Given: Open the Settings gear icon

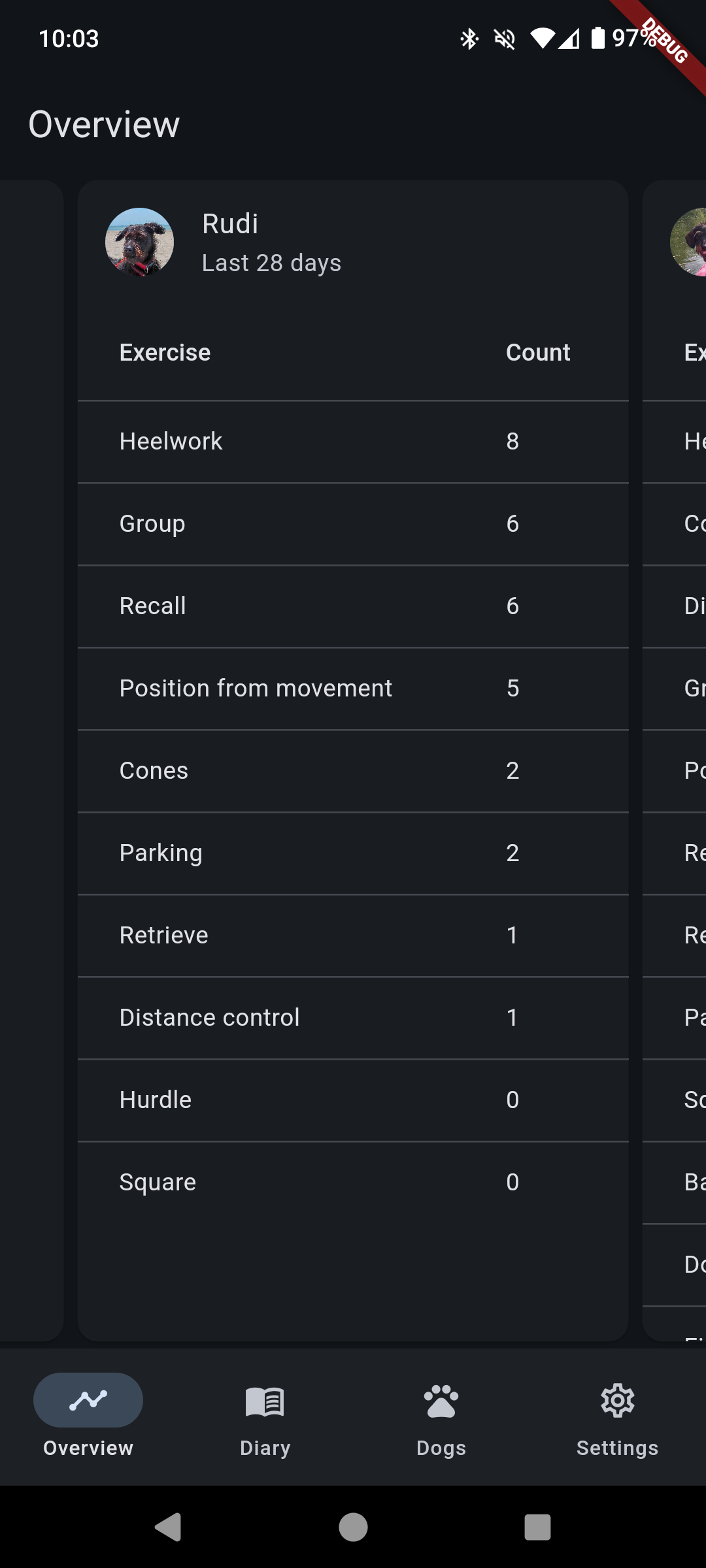Looking at the screenshot, I should [x=618, y=1401].
